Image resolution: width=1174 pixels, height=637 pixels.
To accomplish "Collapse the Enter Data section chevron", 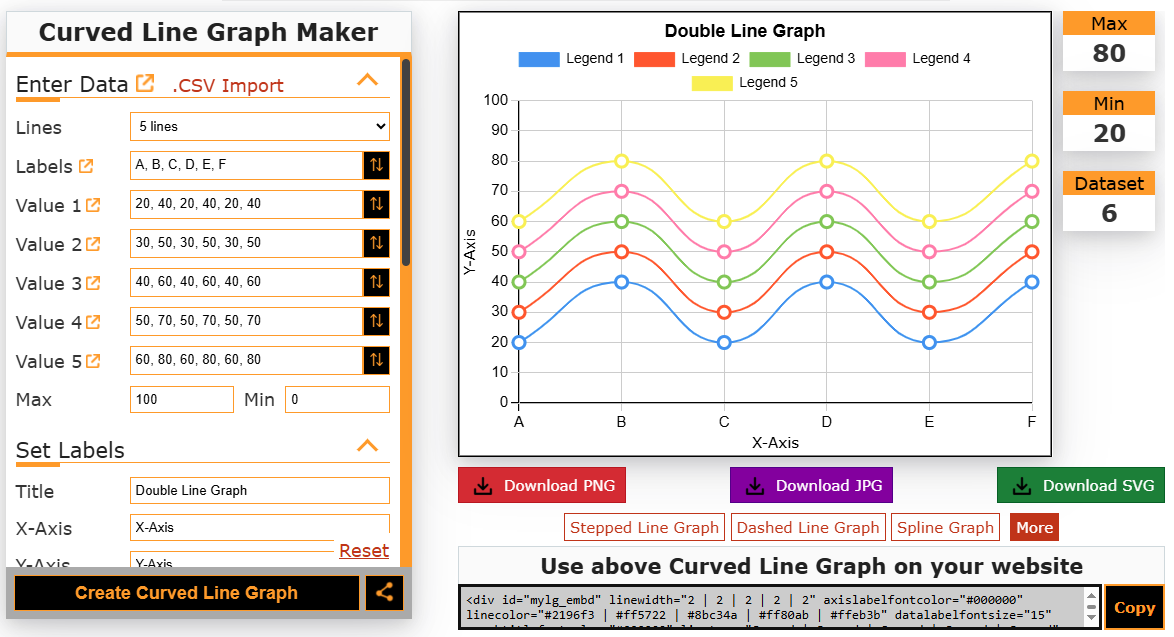I will 367,79.
